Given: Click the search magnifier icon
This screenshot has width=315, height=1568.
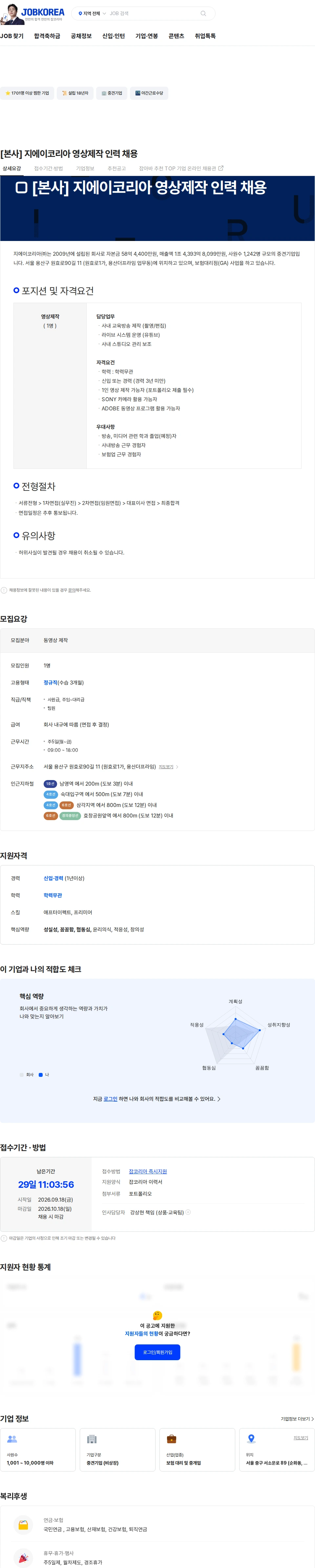Looking at the screenshot, I should click(x=203, y=13).
